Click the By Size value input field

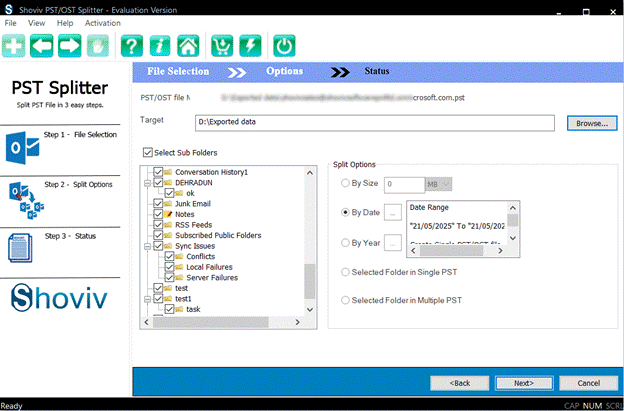coord(405,184)
